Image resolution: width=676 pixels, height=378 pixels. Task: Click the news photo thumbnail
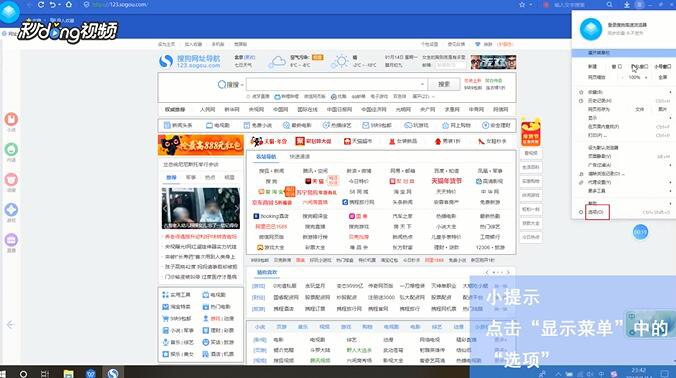[x=201, y=208]
